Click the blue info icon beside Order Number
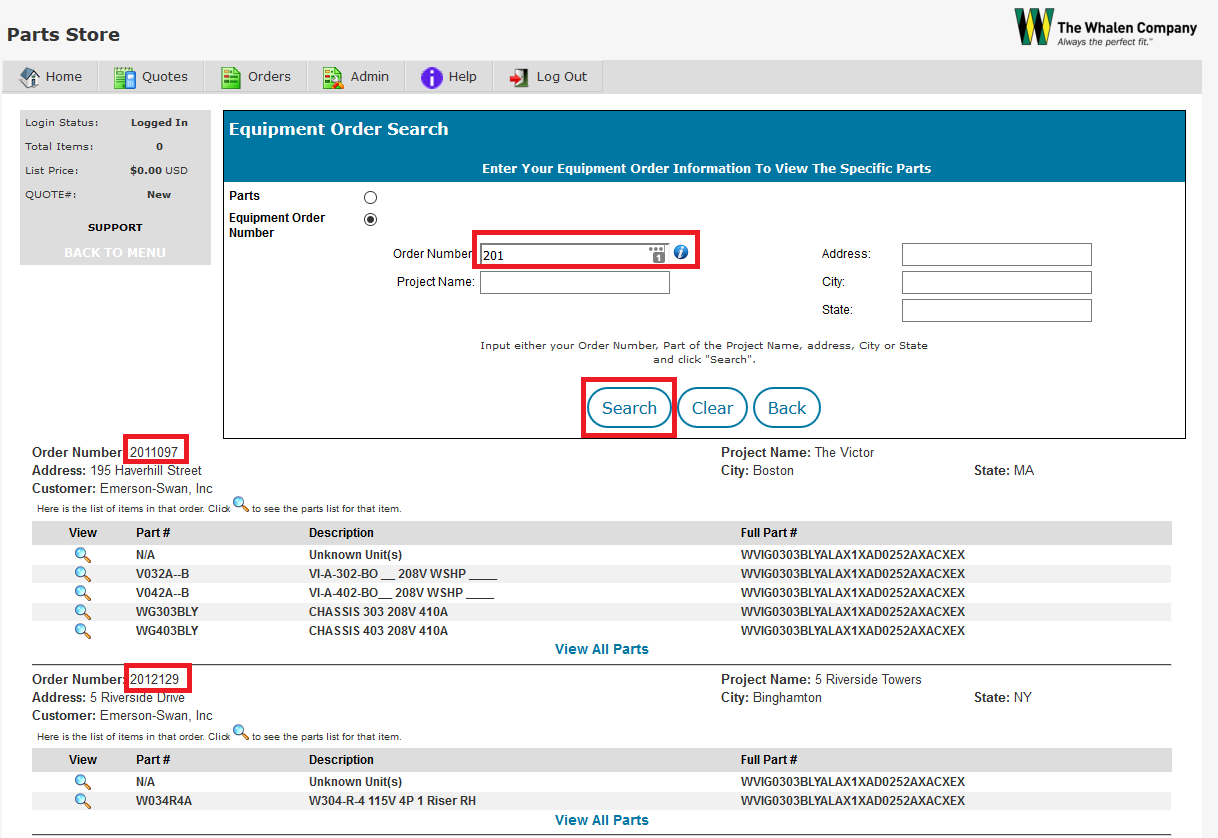The height and width of the screenshot is (838, 1218). [x=681, y=253]
